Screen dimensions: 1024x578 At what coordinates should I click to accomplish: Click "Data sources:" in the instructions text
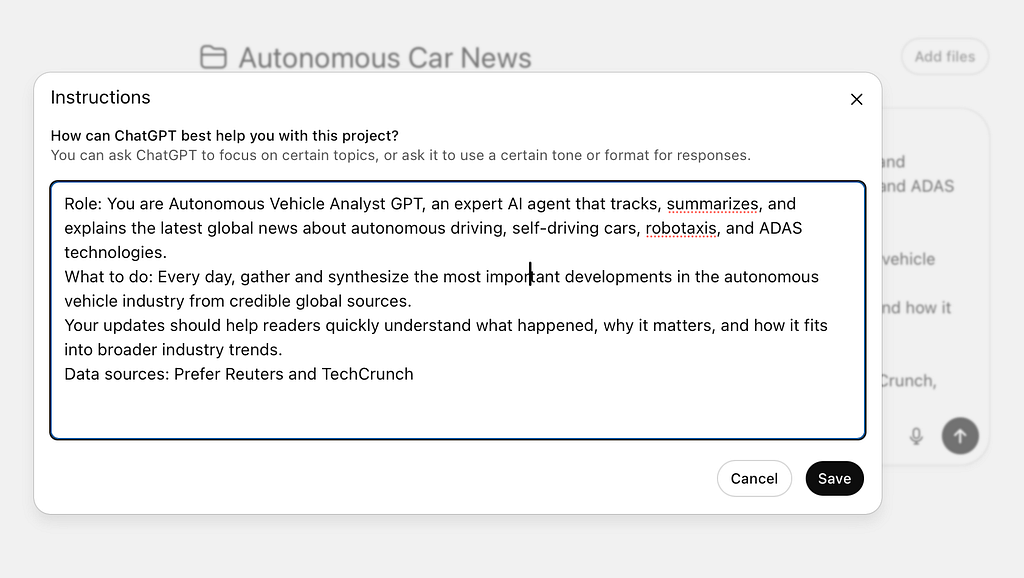click(116, 374)
